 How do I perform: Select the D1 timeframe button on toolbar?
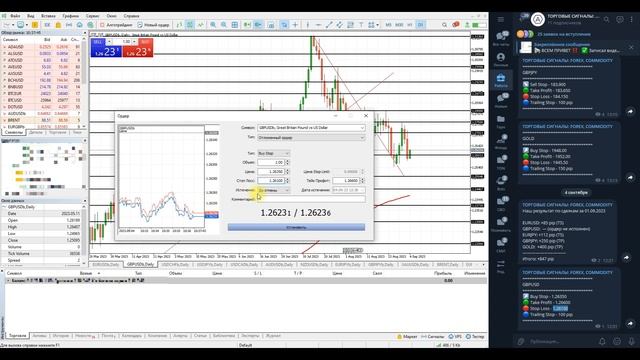pyautogui.click(x=420, y=25)
